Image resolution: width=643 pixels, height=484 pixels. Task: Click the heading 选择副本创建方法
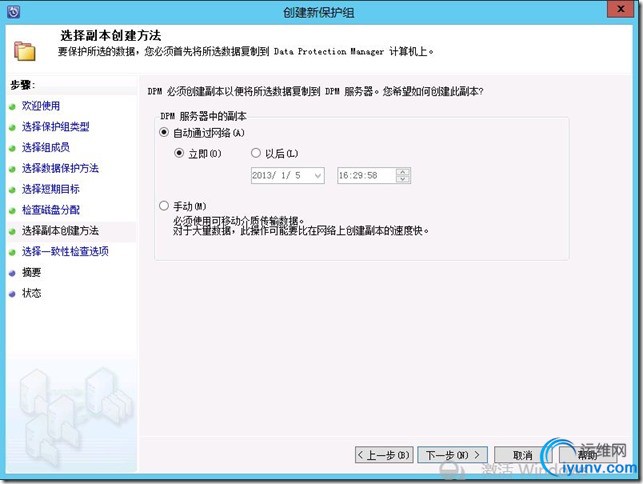point(111,36)
